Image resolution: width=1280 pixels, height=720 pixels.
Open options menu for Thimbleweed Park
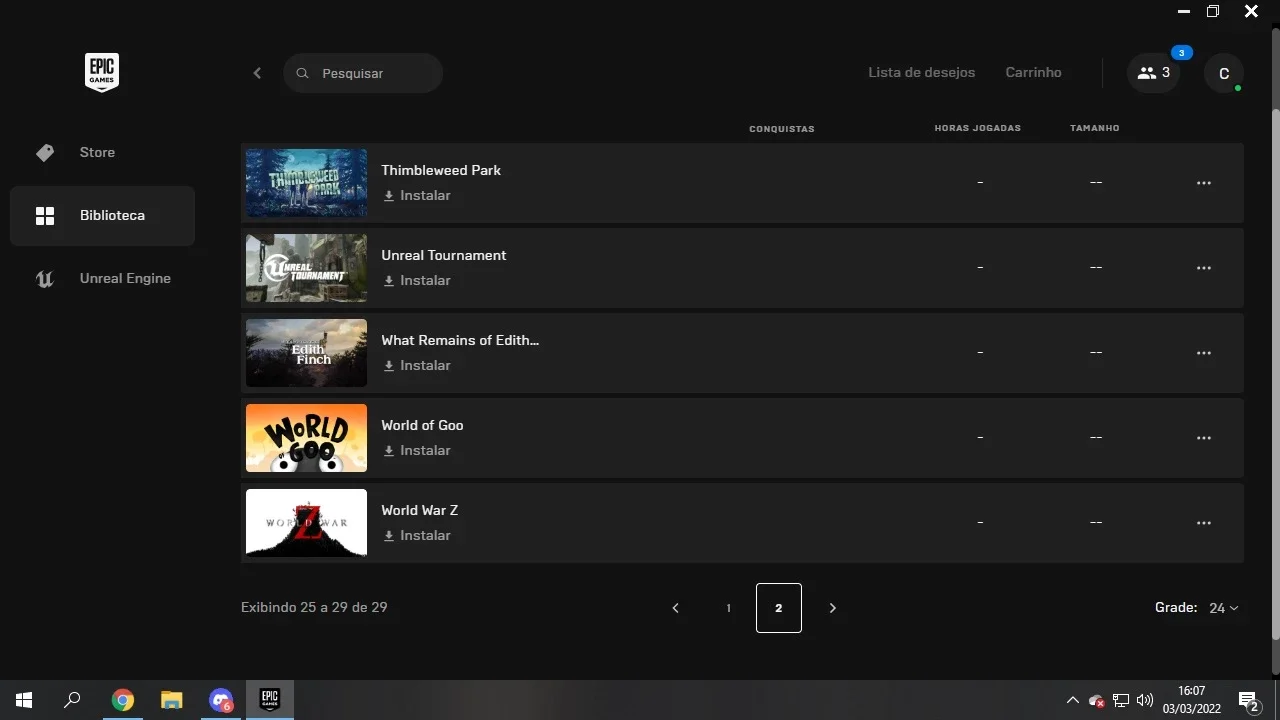click(x=1204, y=183)
